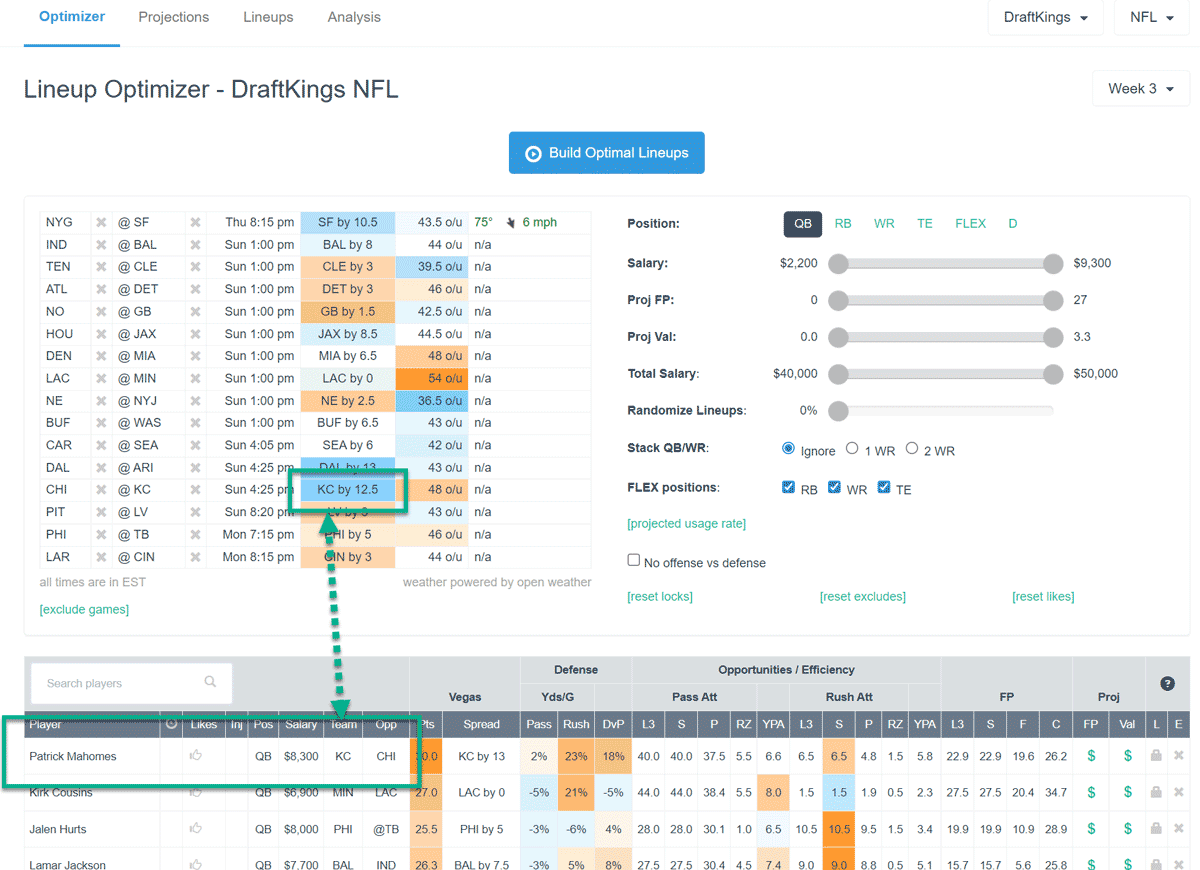
Task: Switch to the Analysis tab
Action: (x=354, y=17)
